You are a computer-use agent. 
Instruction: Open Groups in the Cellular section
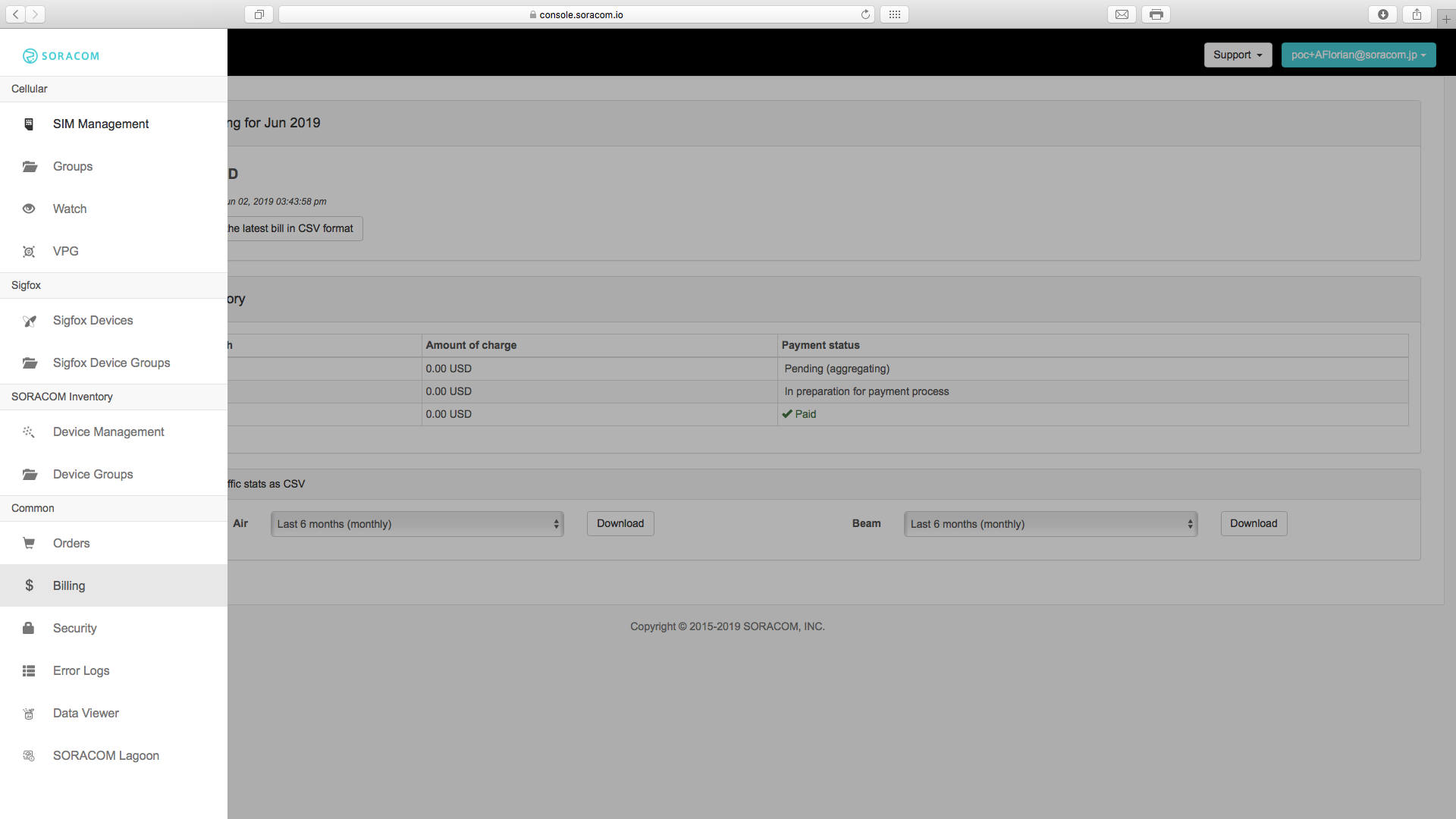click(x=73, y=166)
